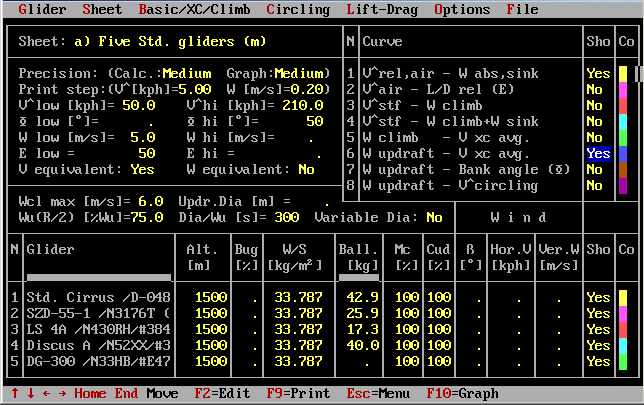Click yellow color swatch for curve 1
This screenshot has width=644, height=405.
point(623,73)
